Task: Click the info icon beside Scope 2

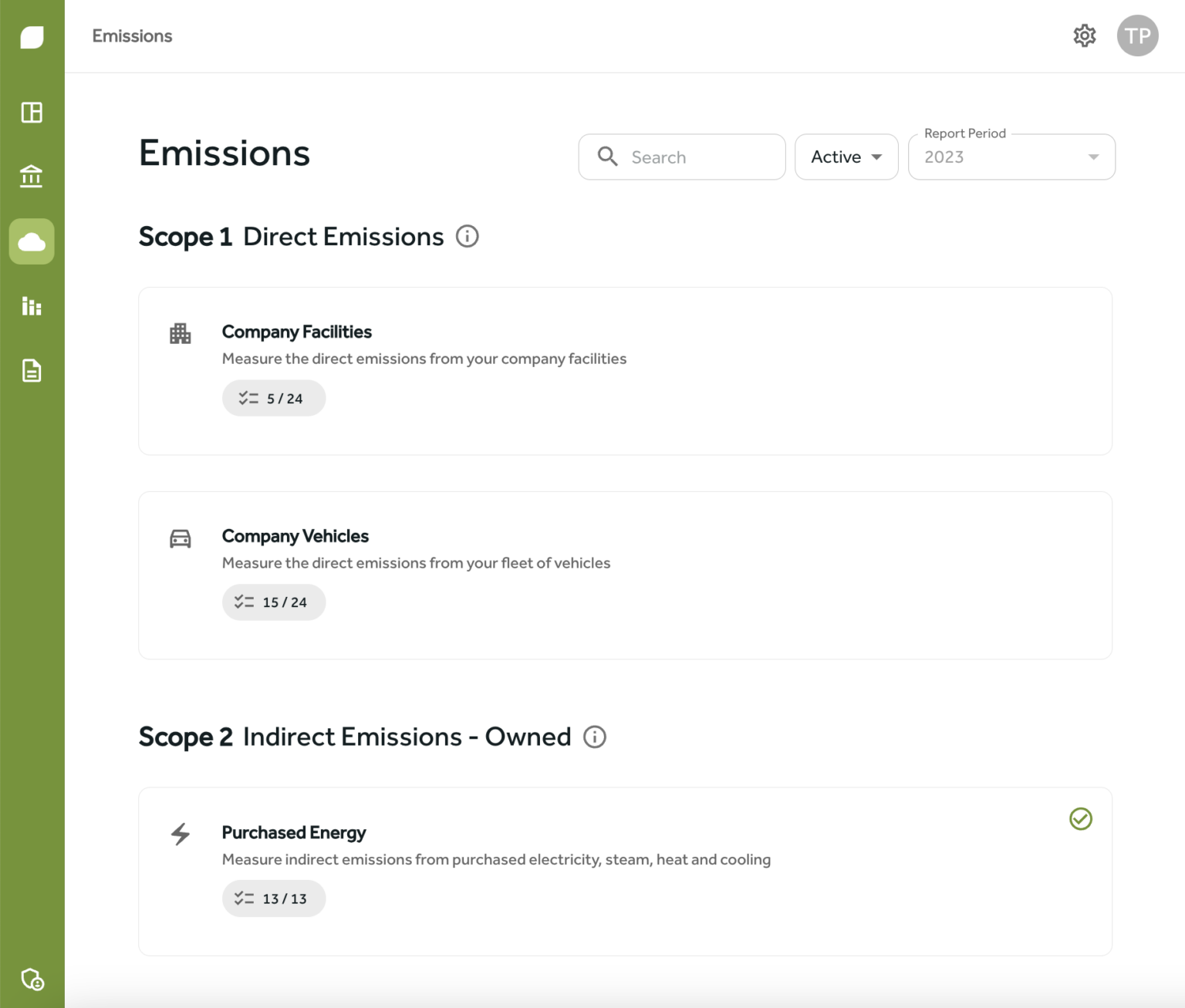Action: pos(594,737)
